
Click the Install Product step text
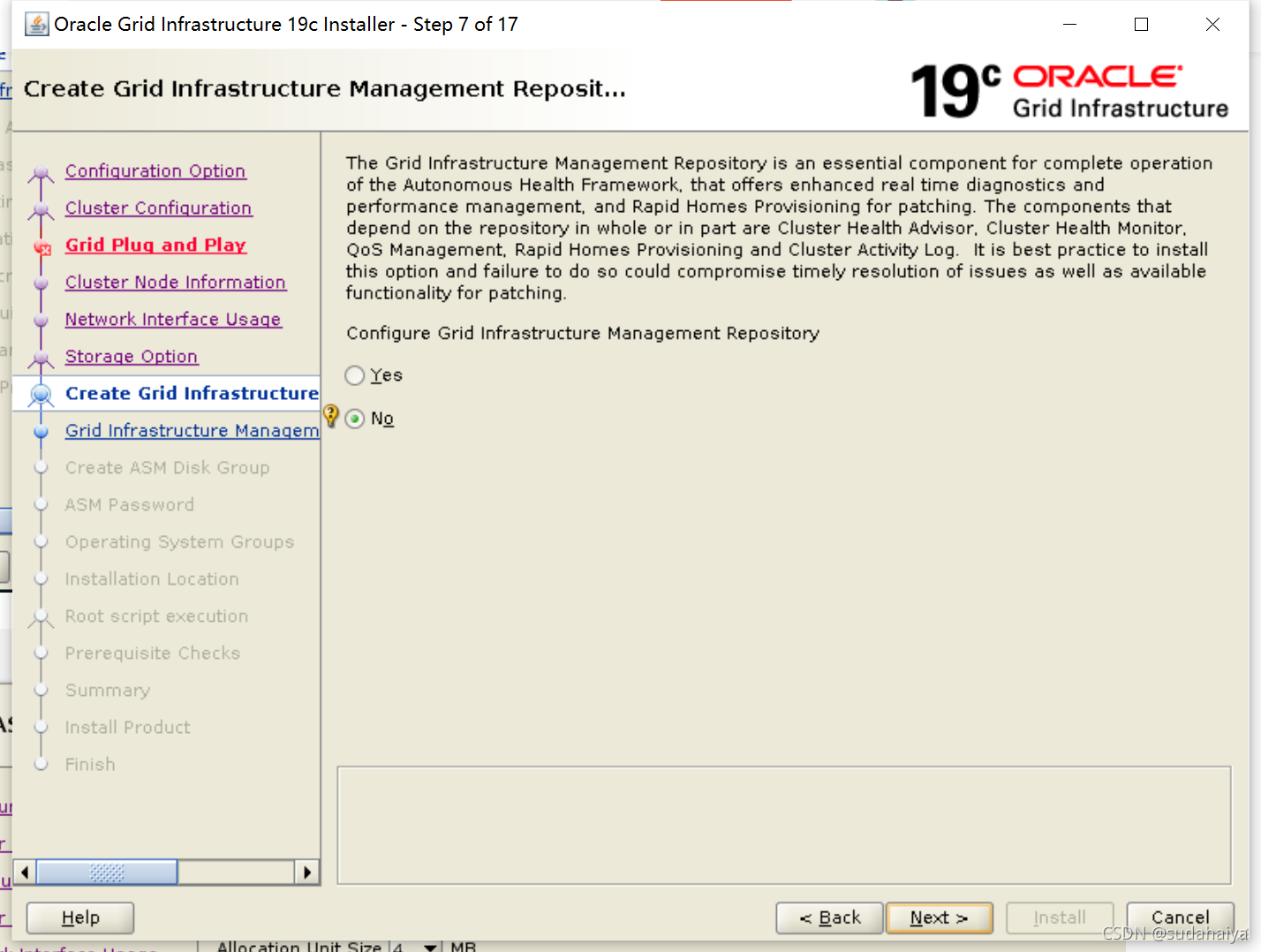(x=128, y=727)
